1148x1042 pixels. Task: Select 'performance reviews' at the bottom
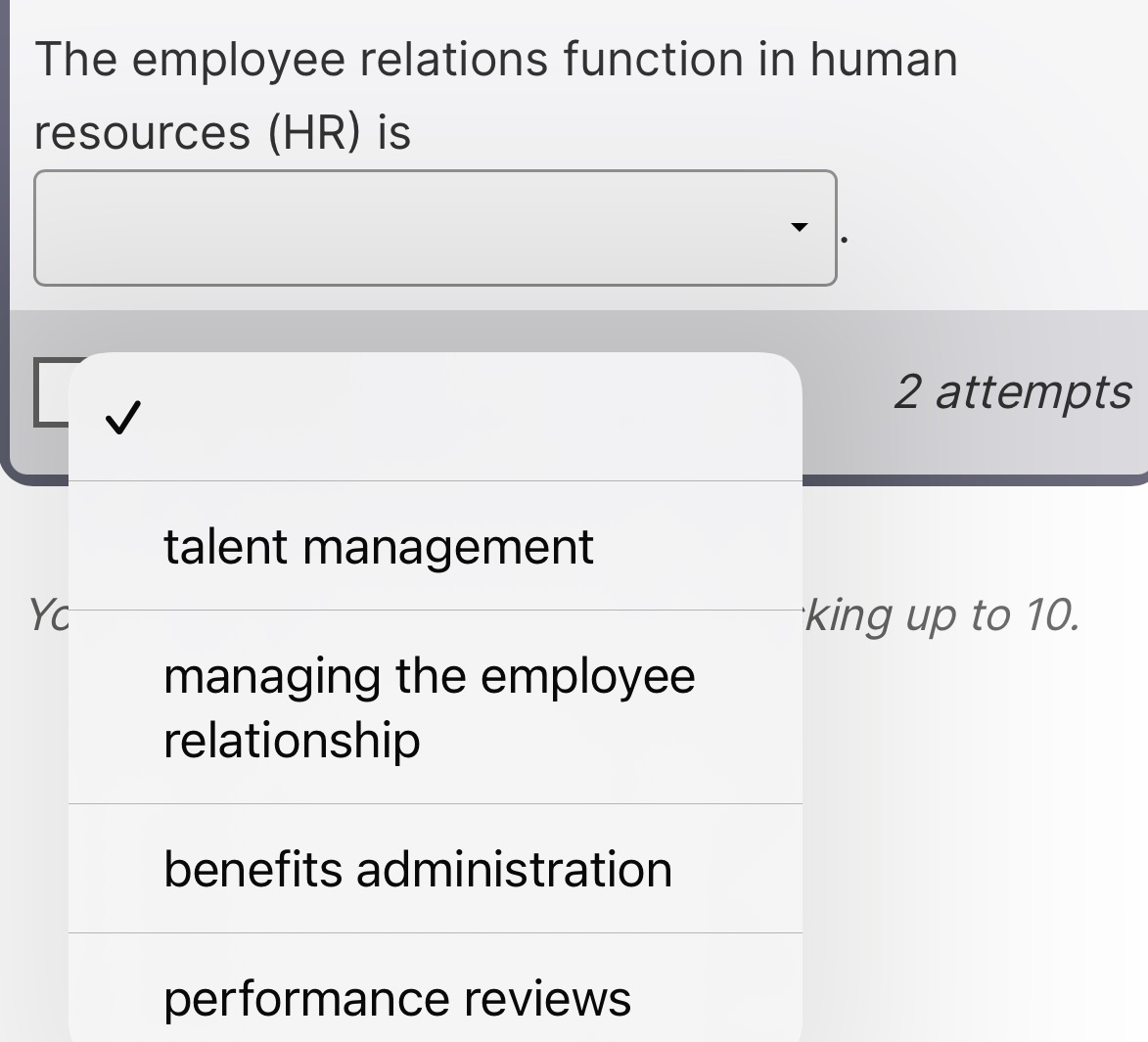(x=398, y=998)
